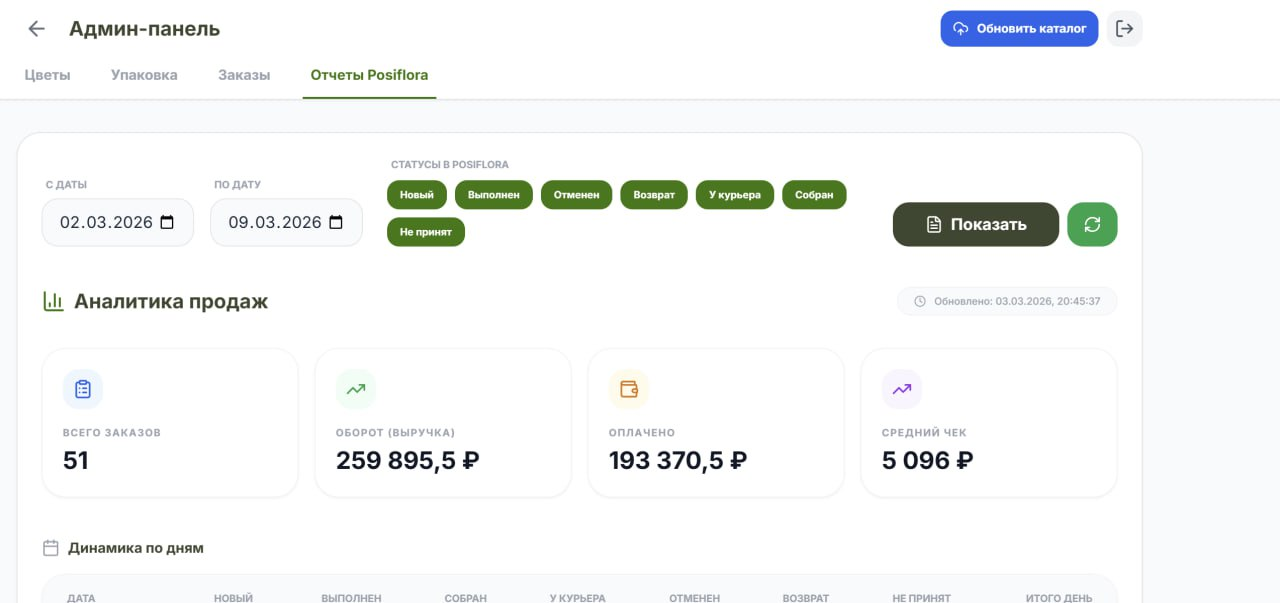Toggle the 'Новый' status filter
The width and height of the screenshot is (1280, 603).
coord(417,195)
